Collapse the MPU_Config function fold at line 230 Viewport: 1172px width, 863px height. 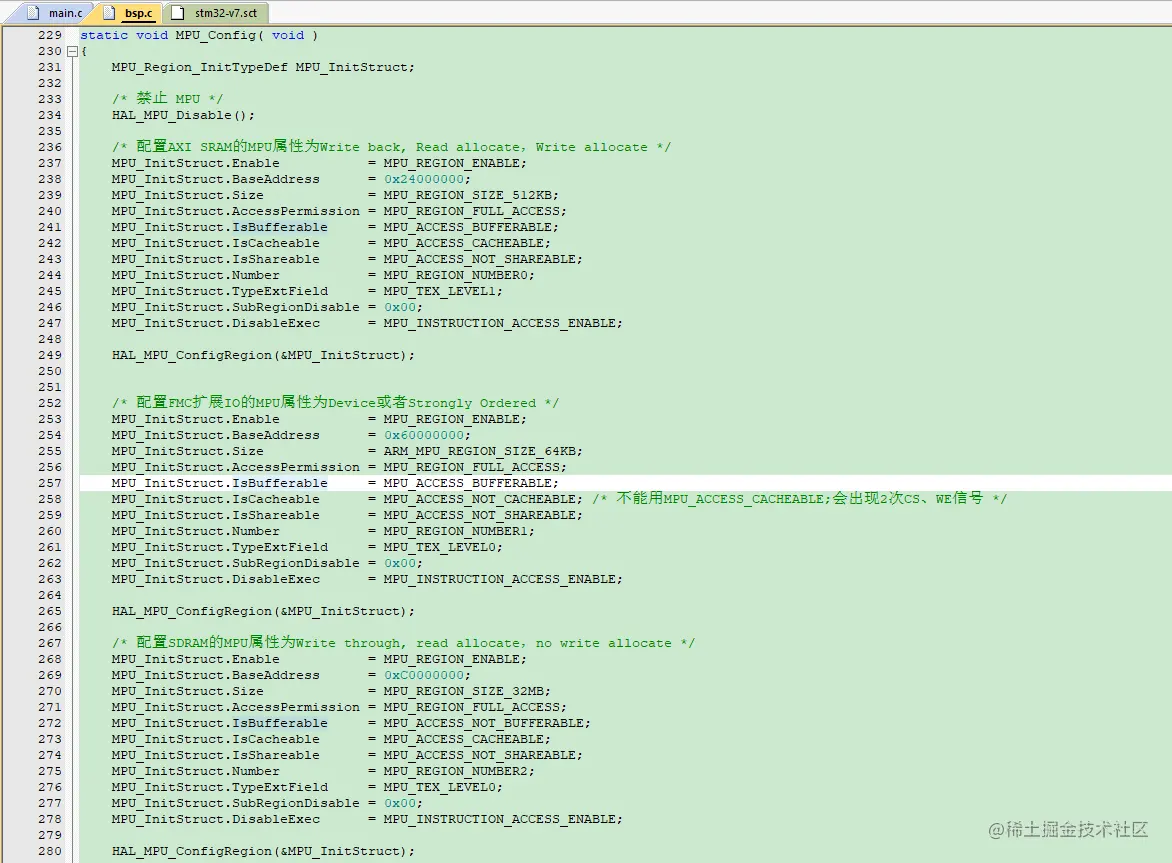coord(73,52)
